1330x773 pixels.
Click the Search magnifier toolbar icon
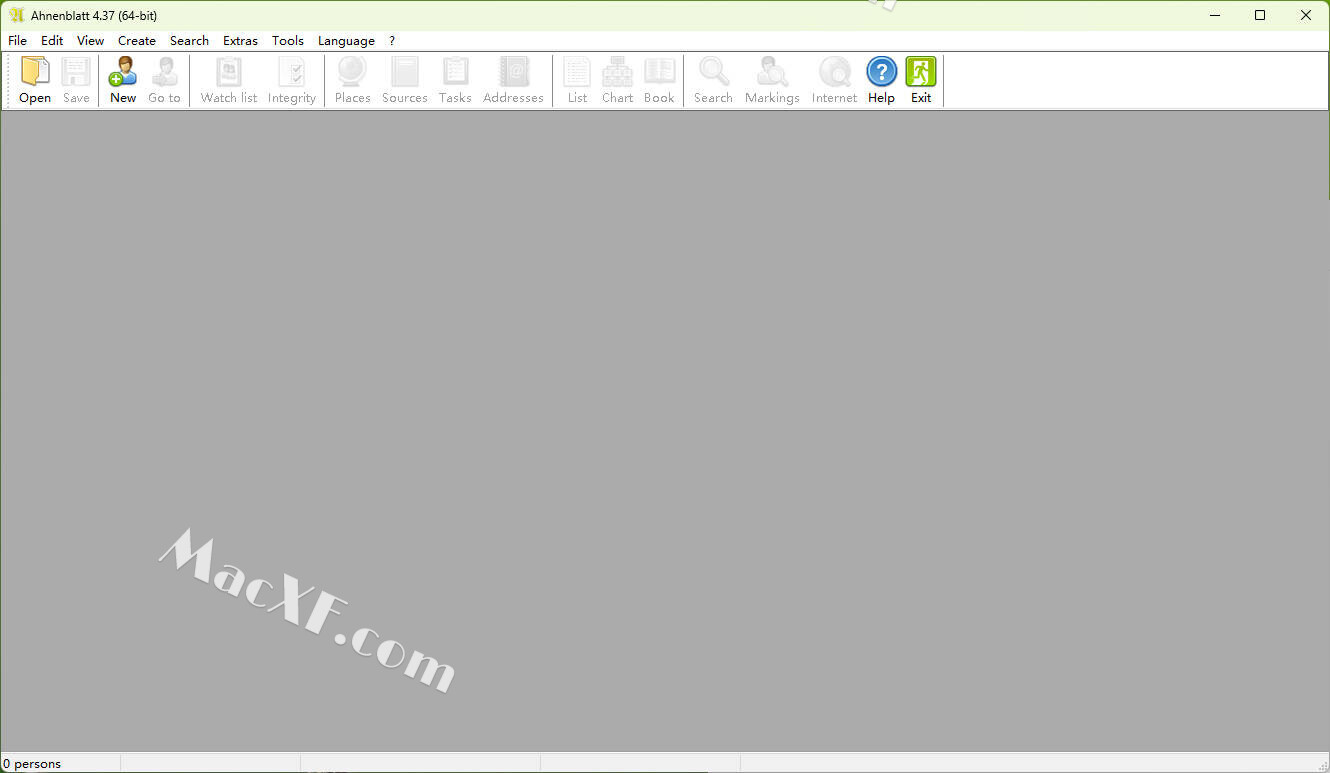[713, 73]
